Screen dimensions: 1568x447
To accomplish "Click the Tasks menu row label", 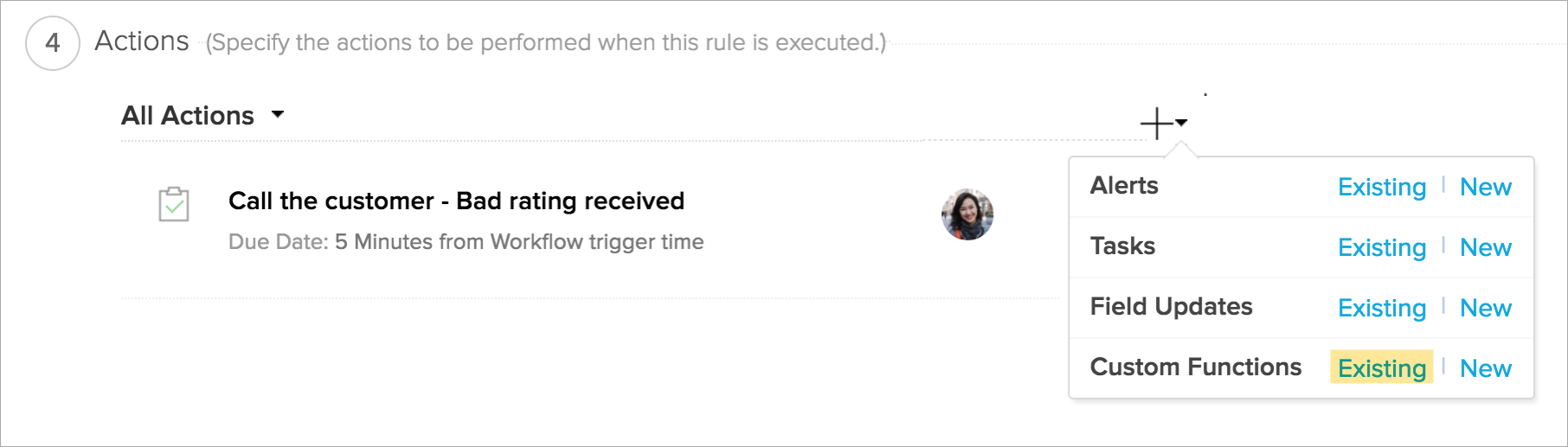I will (x=1122, y=246).
